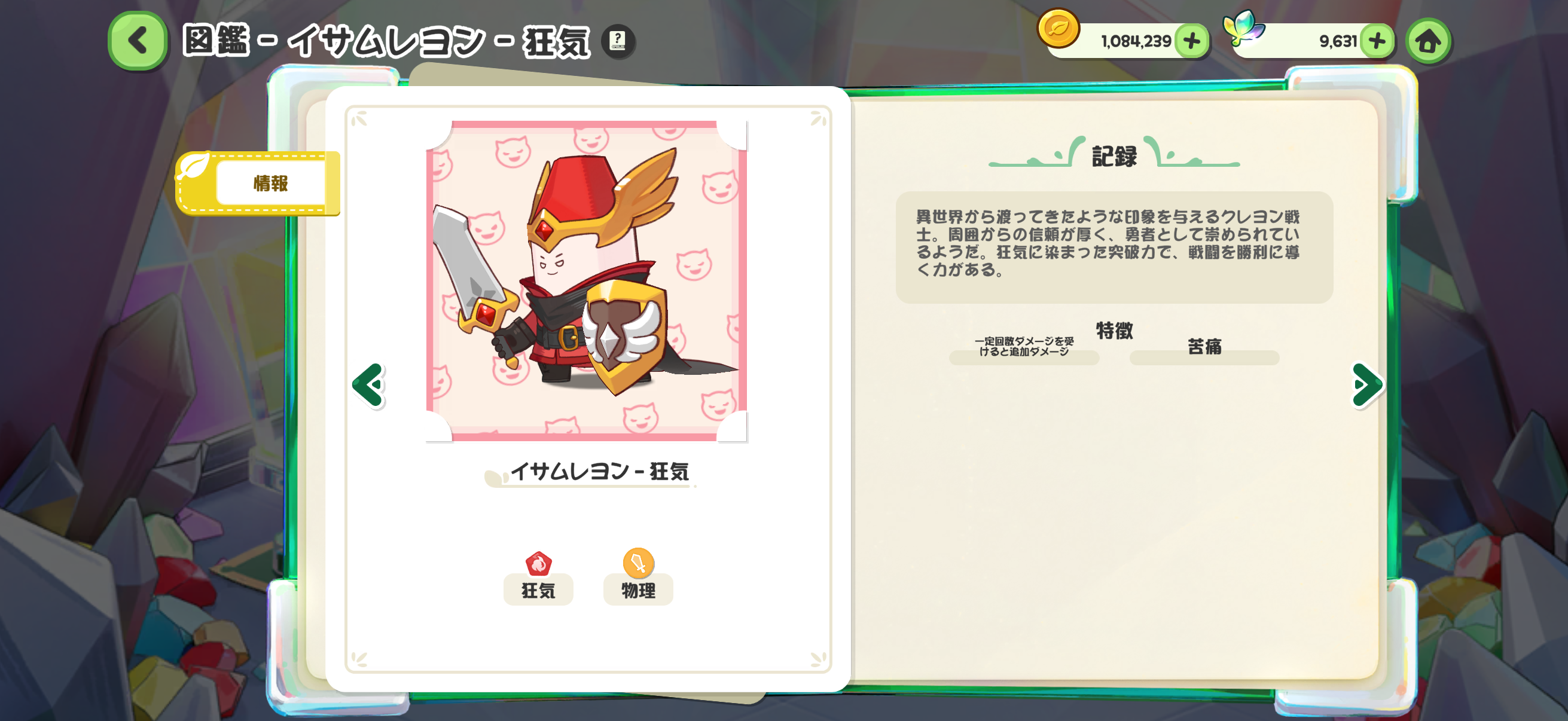Click the character portrait image
Viewport: 1568px width, 721px height.
tap(586, 280)
